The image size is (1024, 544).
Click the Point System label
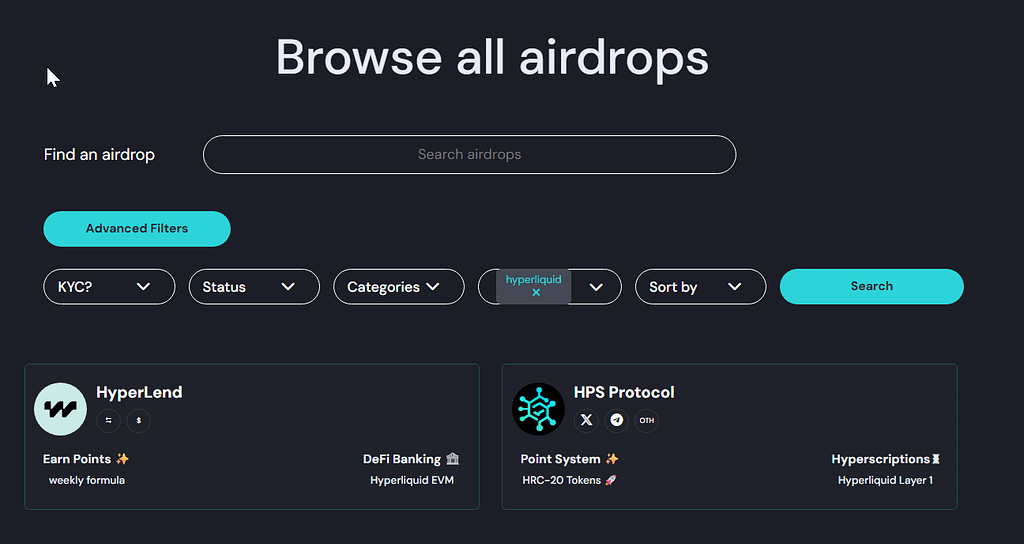click(x=569, y=459)
